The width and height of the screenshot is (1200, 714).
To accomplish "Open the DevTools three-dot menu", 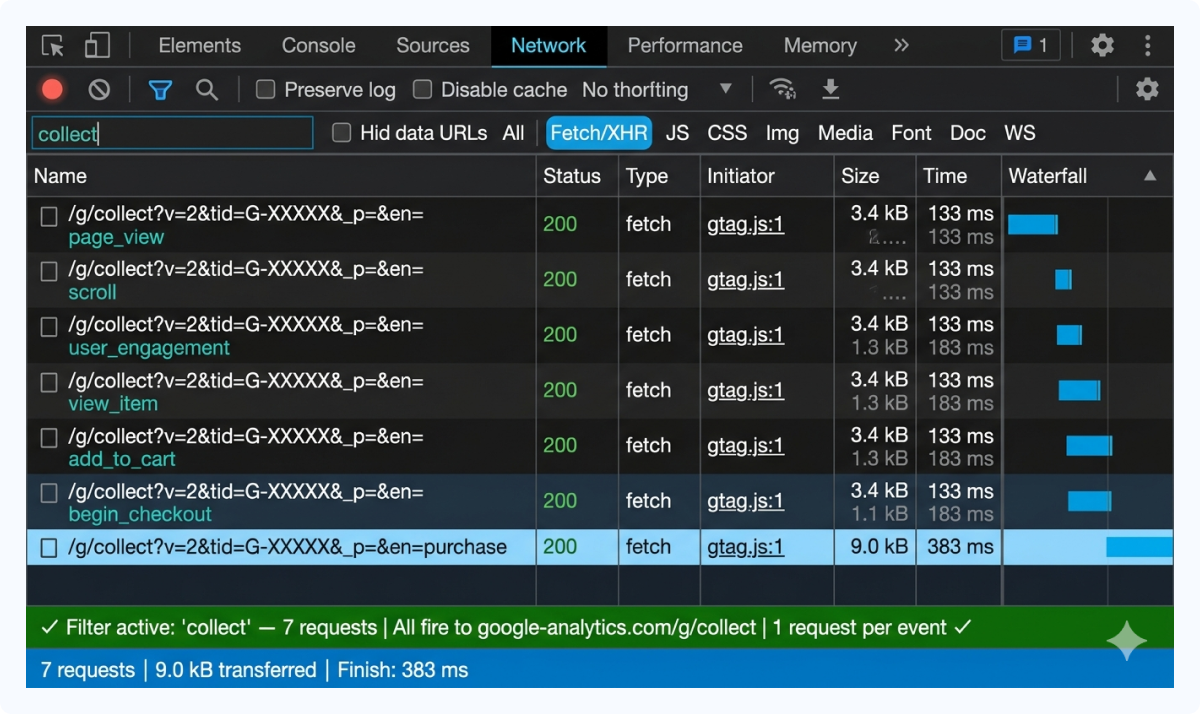I will [1147, 45].
